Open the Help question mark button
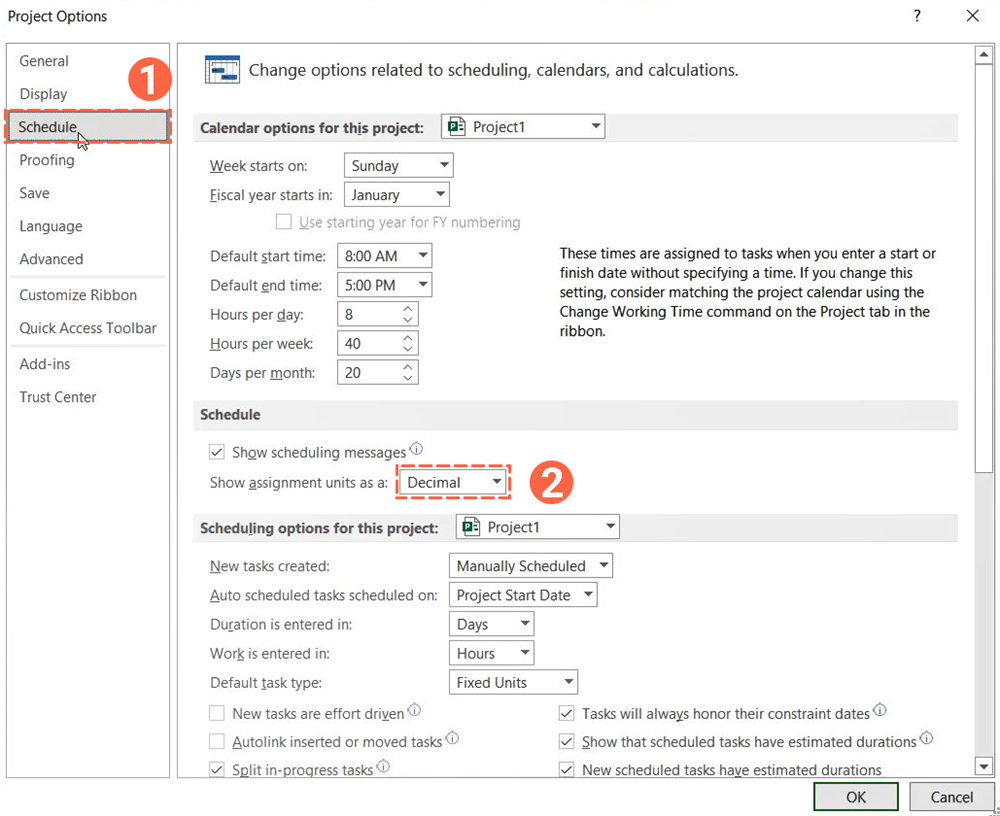Image resolution: width=1000 pixels, height=816 pixels. (x=917, y=16)
